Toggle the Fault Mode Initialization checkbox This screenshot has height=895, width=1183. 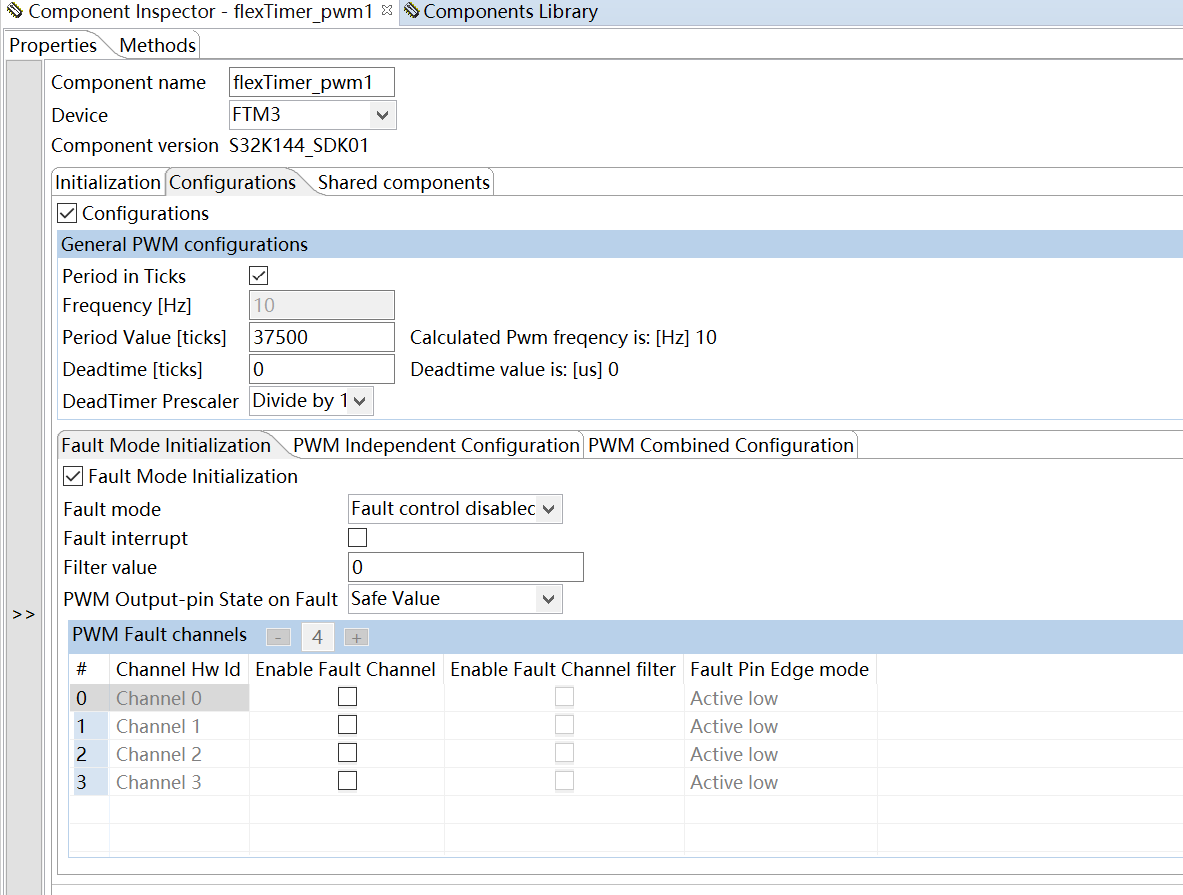[73, 476]
